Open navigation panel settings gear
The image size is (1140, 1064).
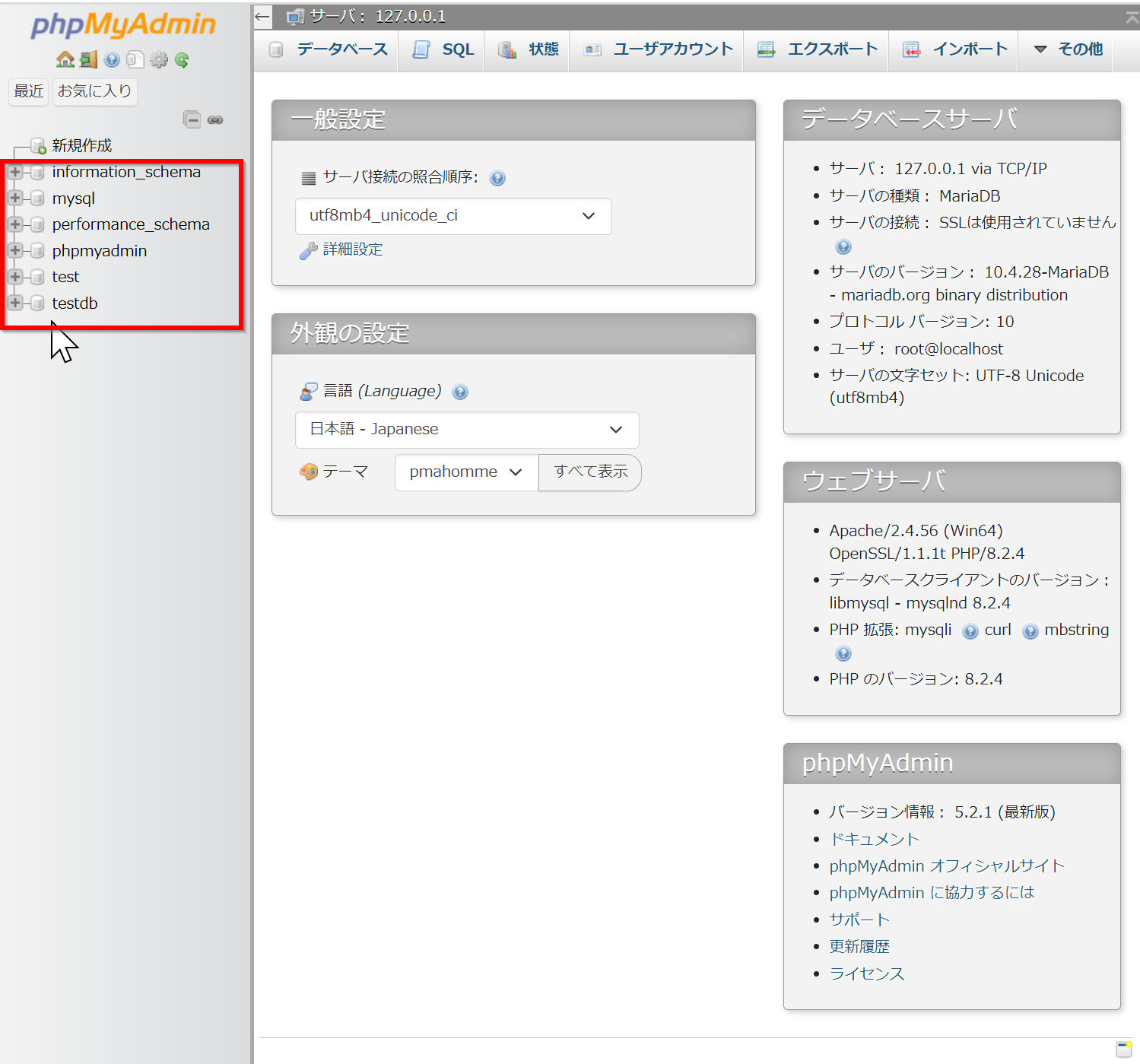[x=158, y=59]
